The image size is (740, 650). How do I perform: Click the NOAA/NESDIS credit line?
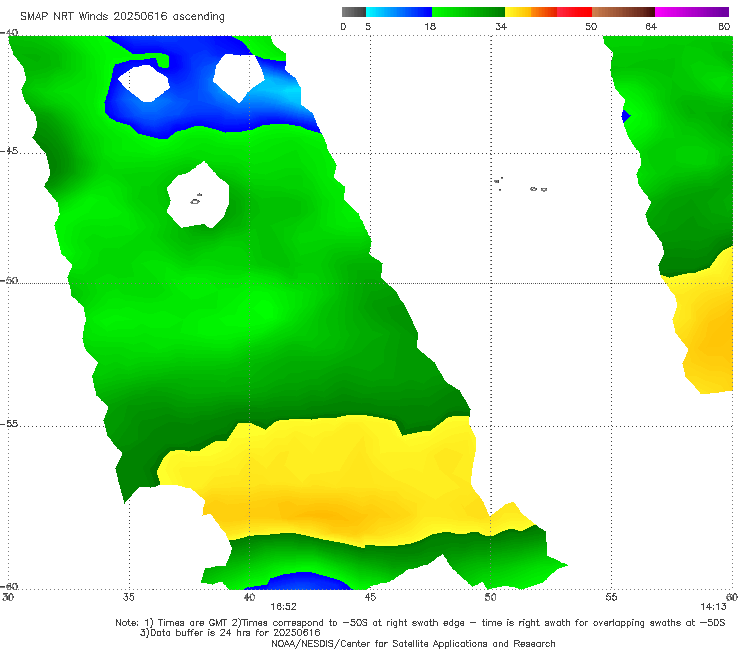coord(413,644)
